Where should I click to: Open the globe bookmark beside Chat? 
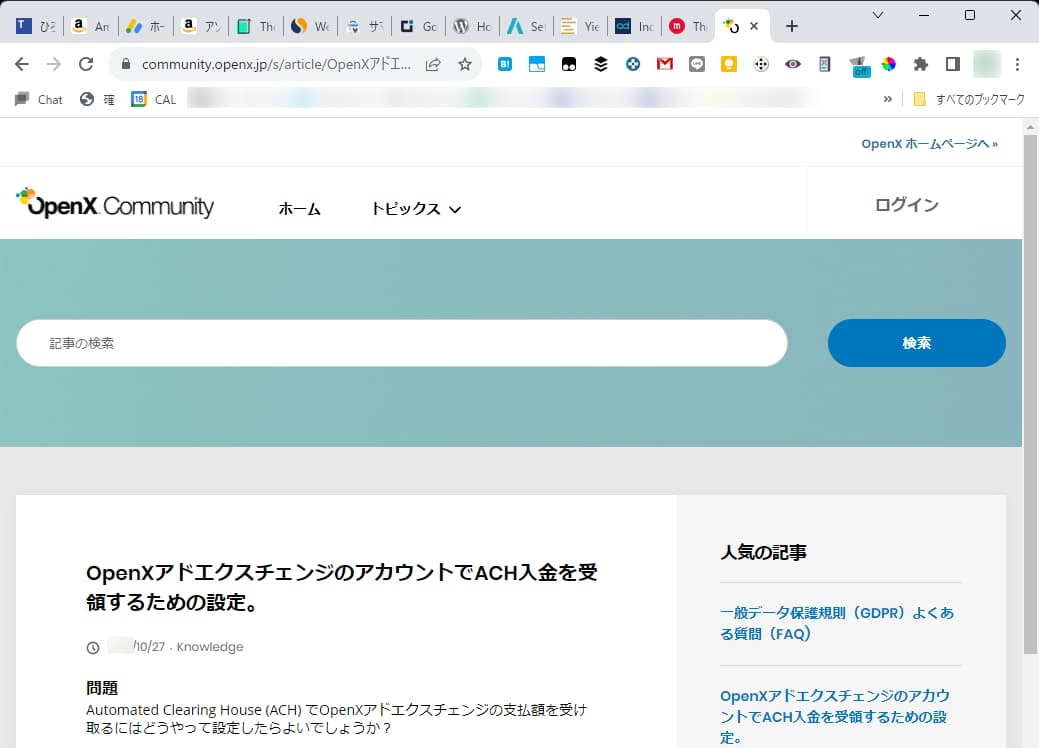(97, 99)
